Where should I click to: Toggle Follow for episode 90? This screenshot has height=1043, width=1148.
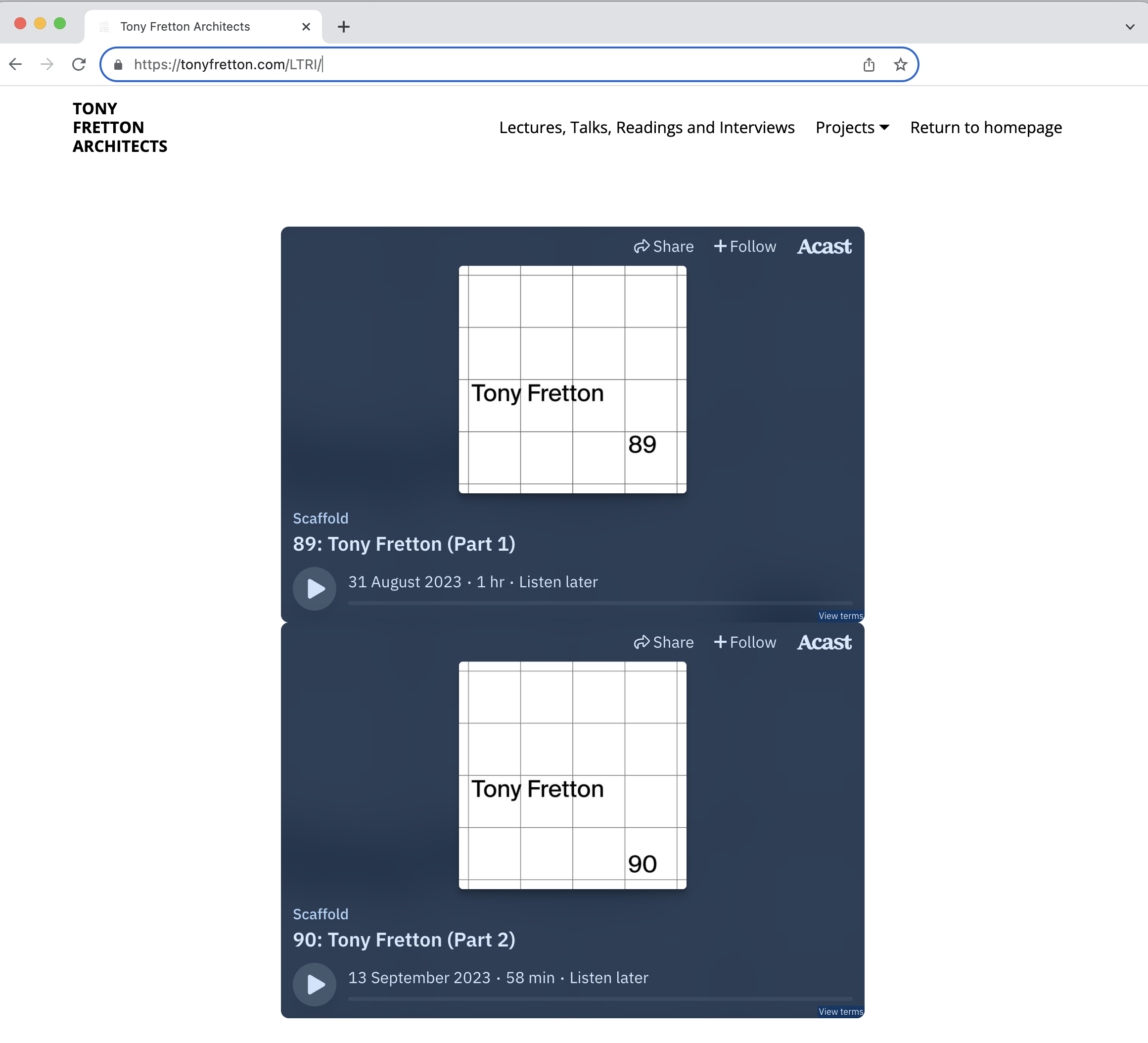pos(745,642)
